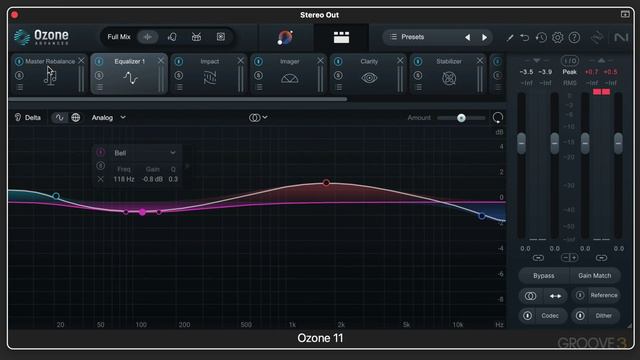Open the stereo channel mode dropdown
Image resolution: width=640 pixels, height=360 pixels.
pyautogui.click(x=258, y=118)
